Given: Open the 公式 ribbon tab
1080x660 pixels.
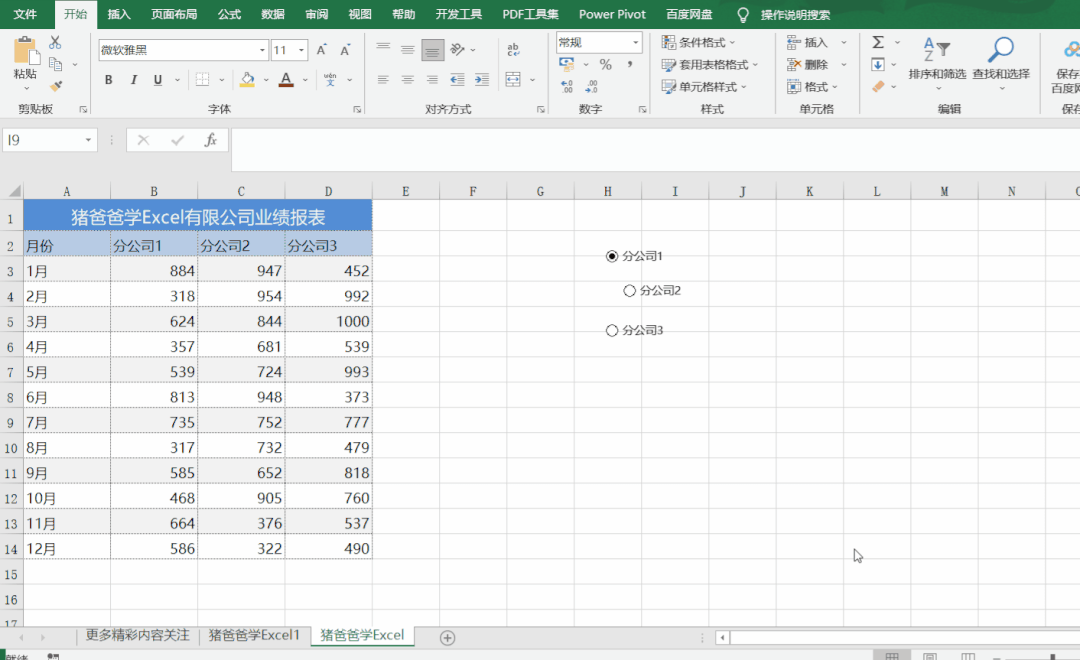Looking at the screenshot, I should (x=229, y=14).
